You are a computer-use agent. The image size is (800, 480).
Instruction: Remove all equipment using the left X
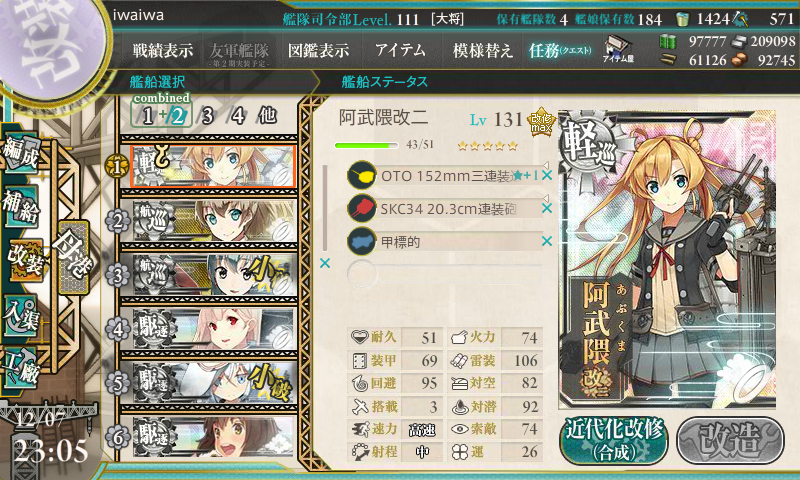[x=324, y=263]
